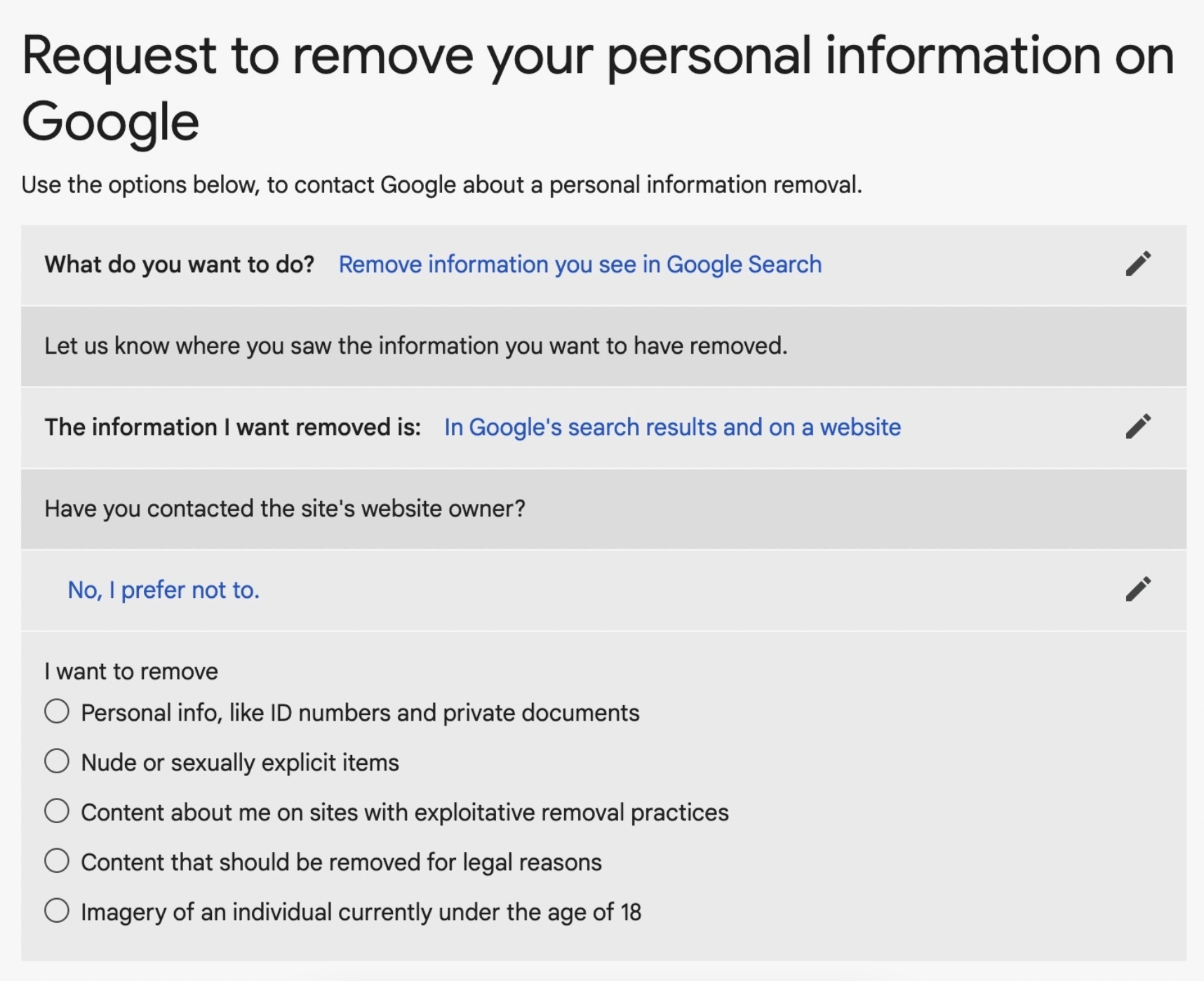Click the 'Use the options below' subtitle text
Image resolution: width=1204 pixels, height=981 pixels.
(x=441, y=185)
